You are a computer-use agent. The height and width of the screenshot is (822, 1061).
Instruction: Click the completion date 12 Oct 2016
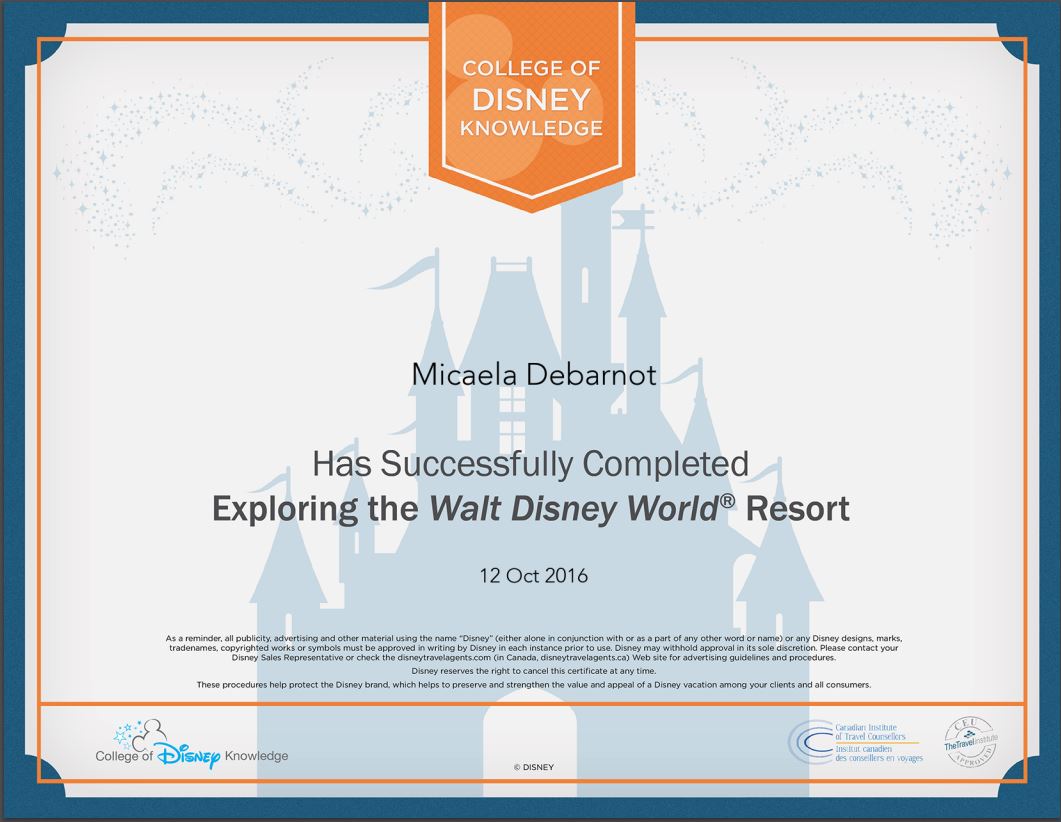[x=533, y=576]
